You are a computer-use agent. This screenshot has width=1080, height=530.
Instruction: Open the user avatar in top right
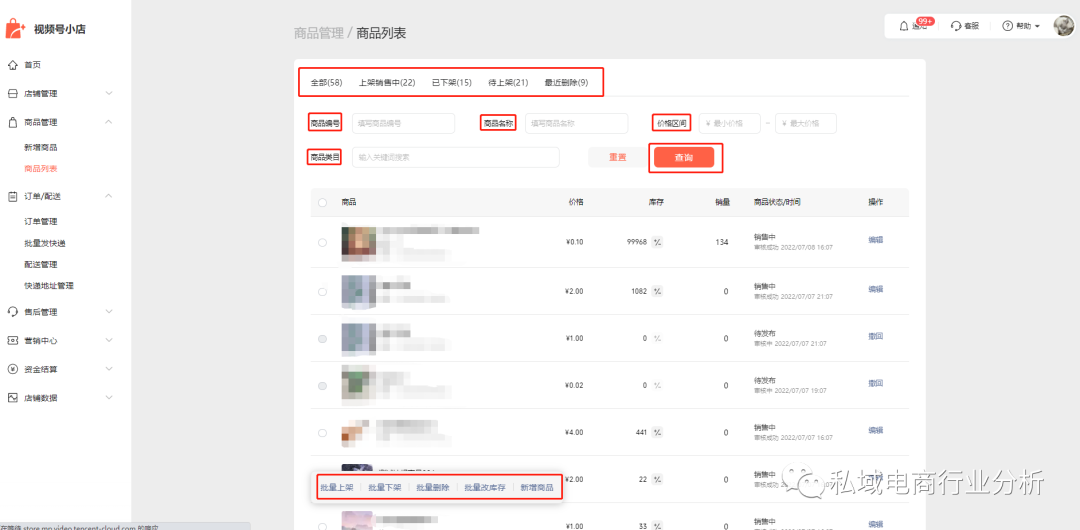pos(1064,26)
